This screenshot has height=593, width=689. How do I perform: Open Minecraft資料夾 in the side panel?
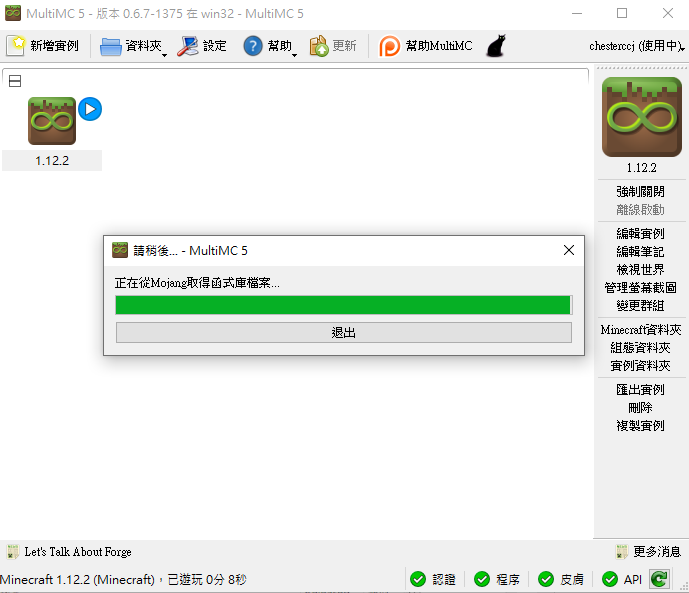click(x=641, y=330)
